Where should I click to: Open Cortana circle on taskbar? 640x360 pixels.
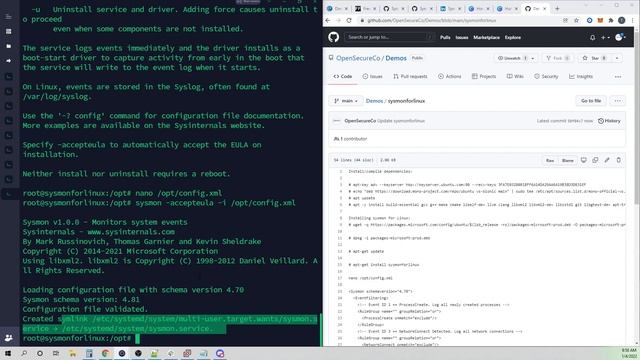40,353
